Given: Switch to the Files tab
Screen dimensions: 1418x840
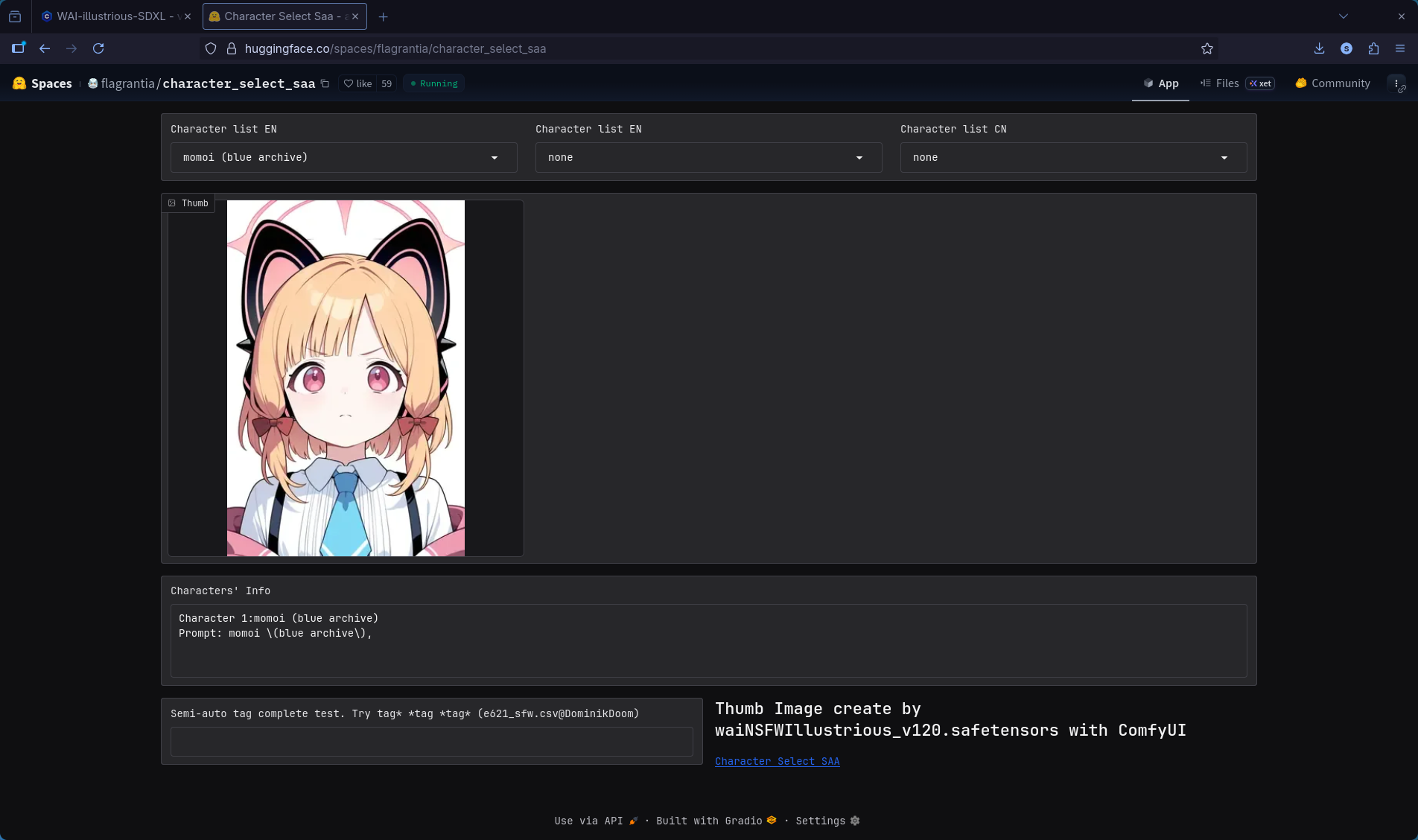Looking at the screenshot, I should tap(1226, 83).
